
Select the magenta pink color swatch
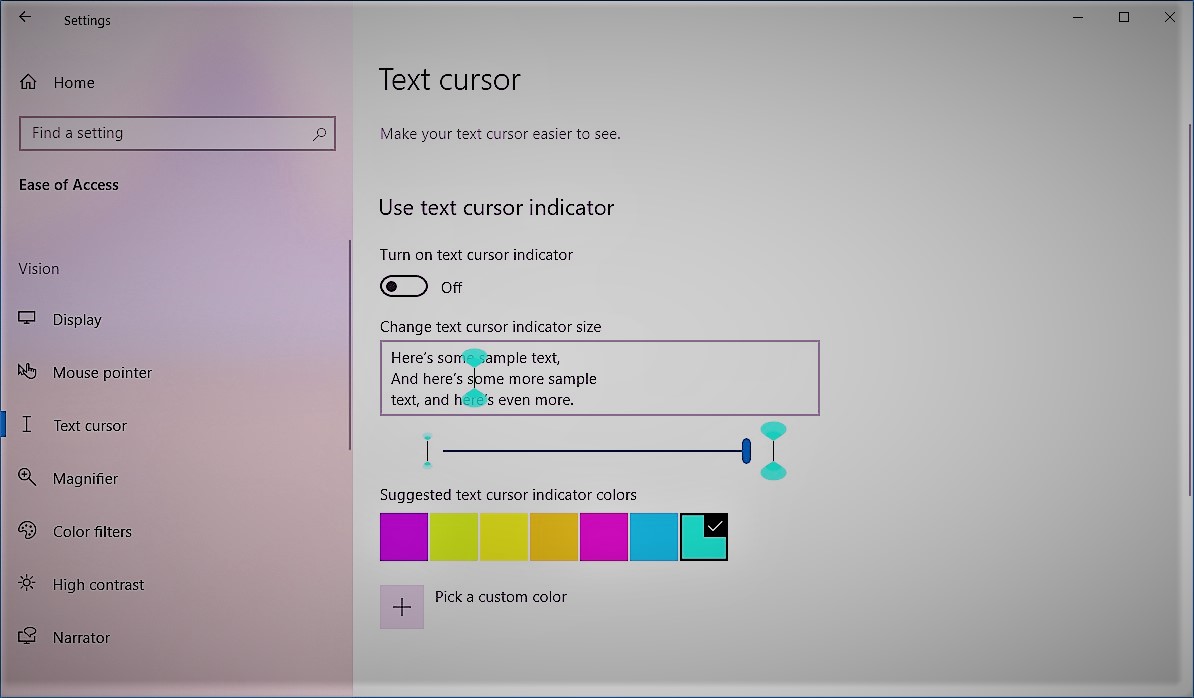click(604, 537)
